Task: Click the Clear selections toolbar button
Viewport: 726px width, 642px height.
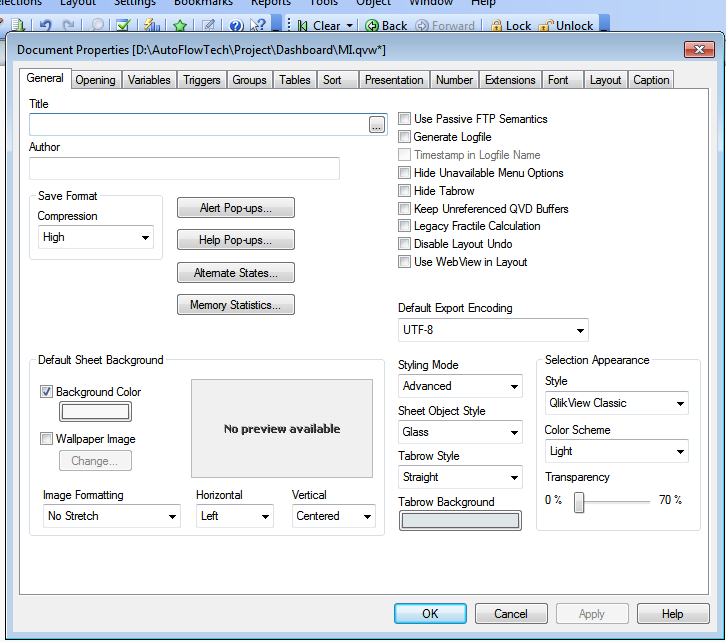Action: [319, 25]
